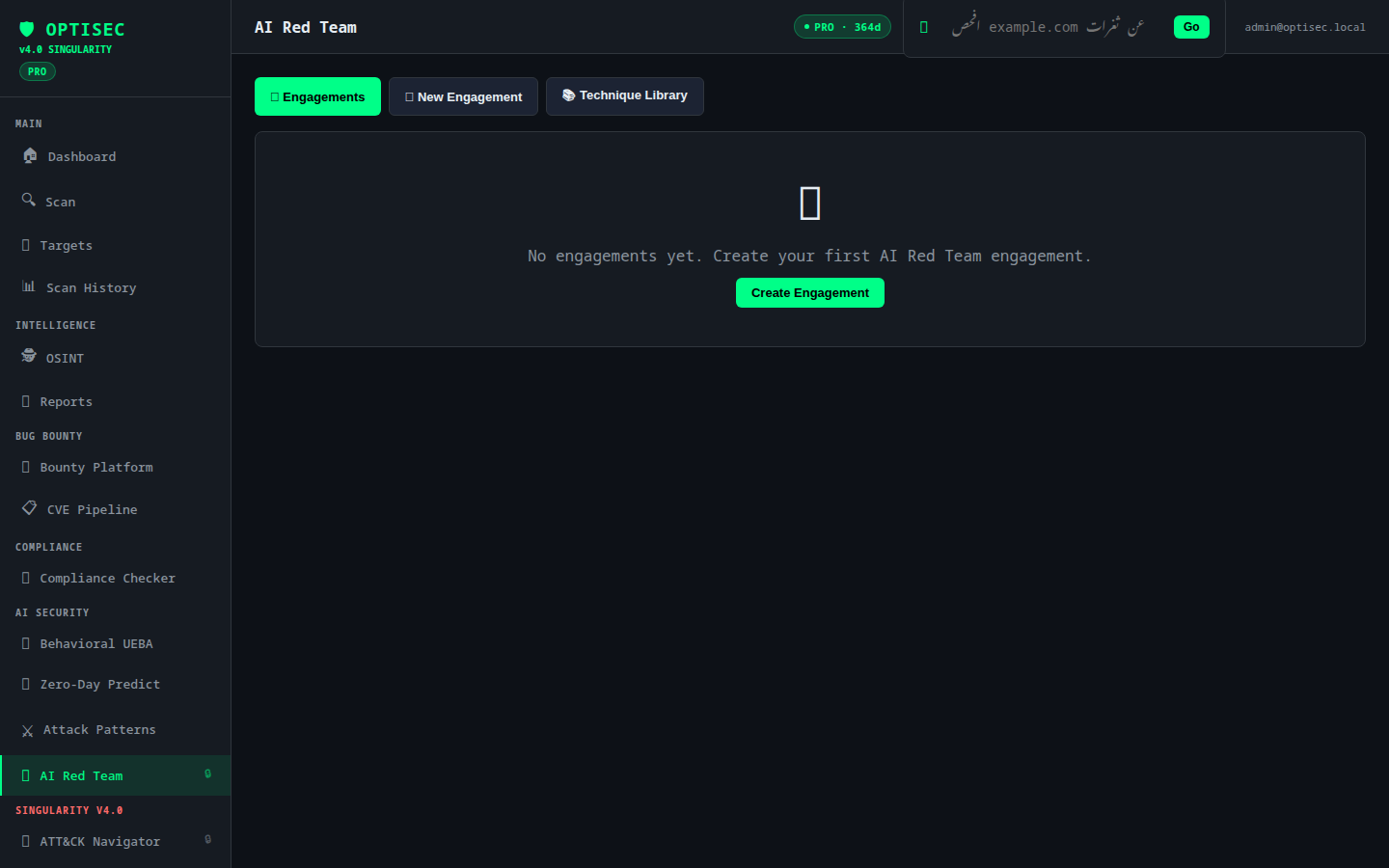This screenshot has height=868, width=1389.
Task: Click the Scan History bar chart icon
Action: click(29, 286)
